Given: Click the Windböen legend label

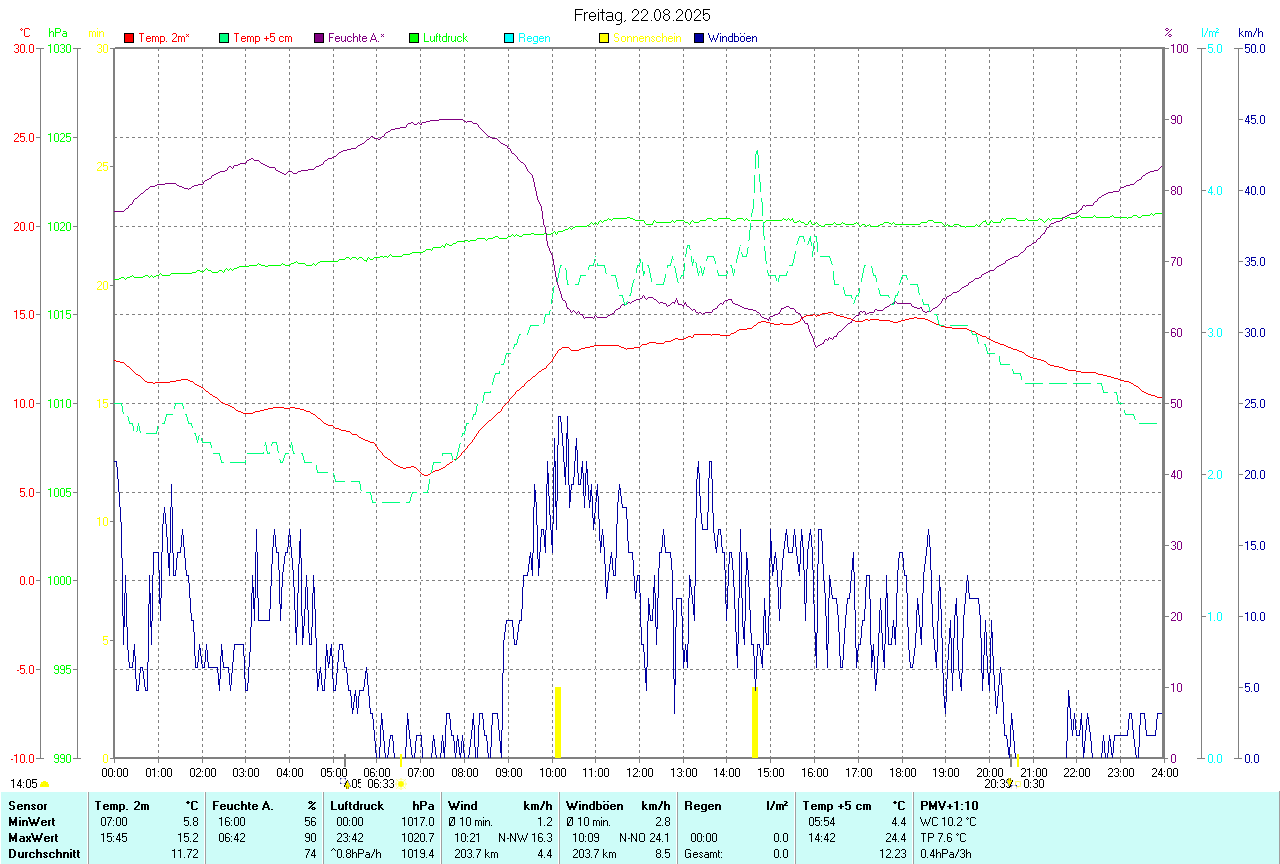Looking at the screenshot, I should click(732, 38).
